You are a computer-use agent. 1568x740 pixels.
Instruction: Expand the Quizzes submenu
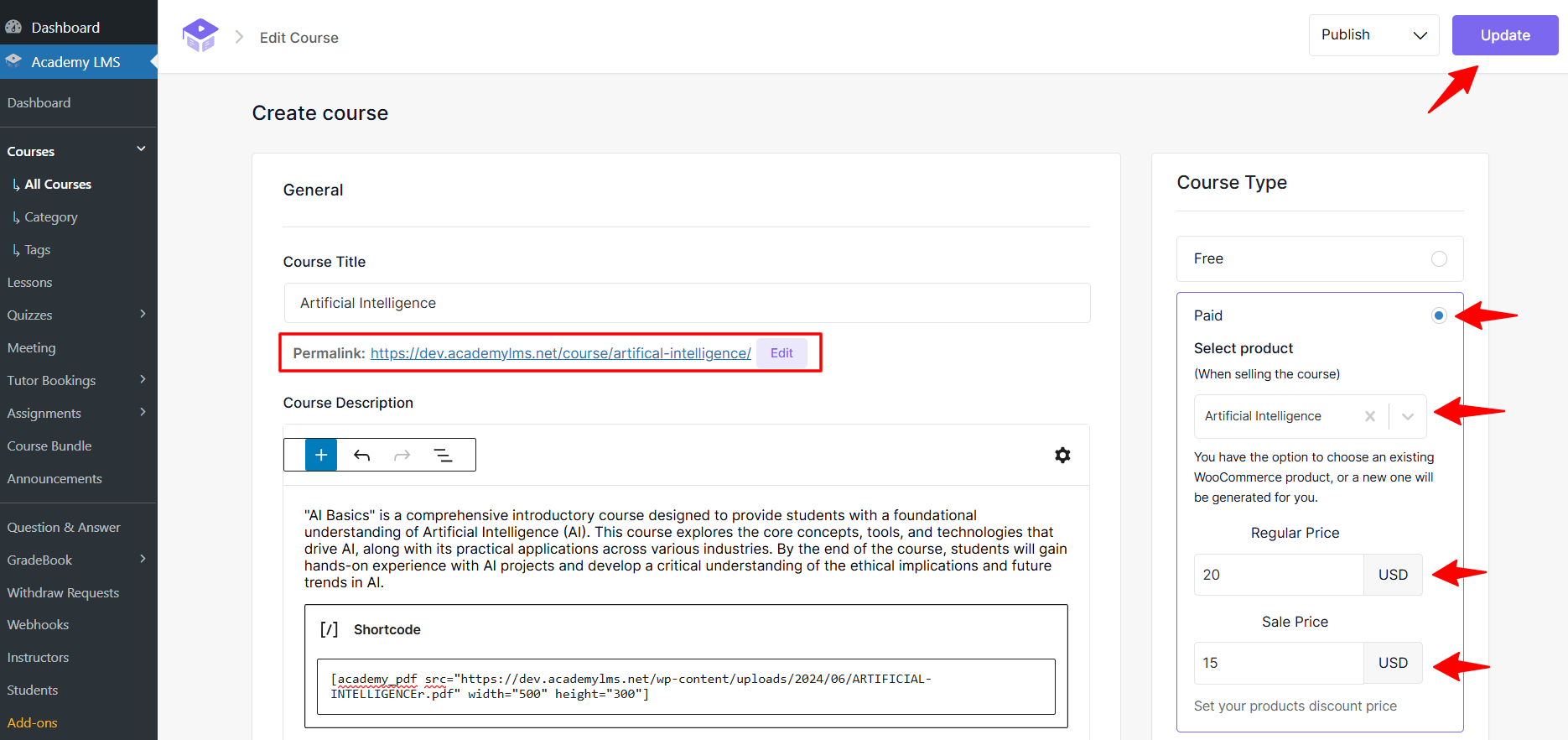coord(143,315)
